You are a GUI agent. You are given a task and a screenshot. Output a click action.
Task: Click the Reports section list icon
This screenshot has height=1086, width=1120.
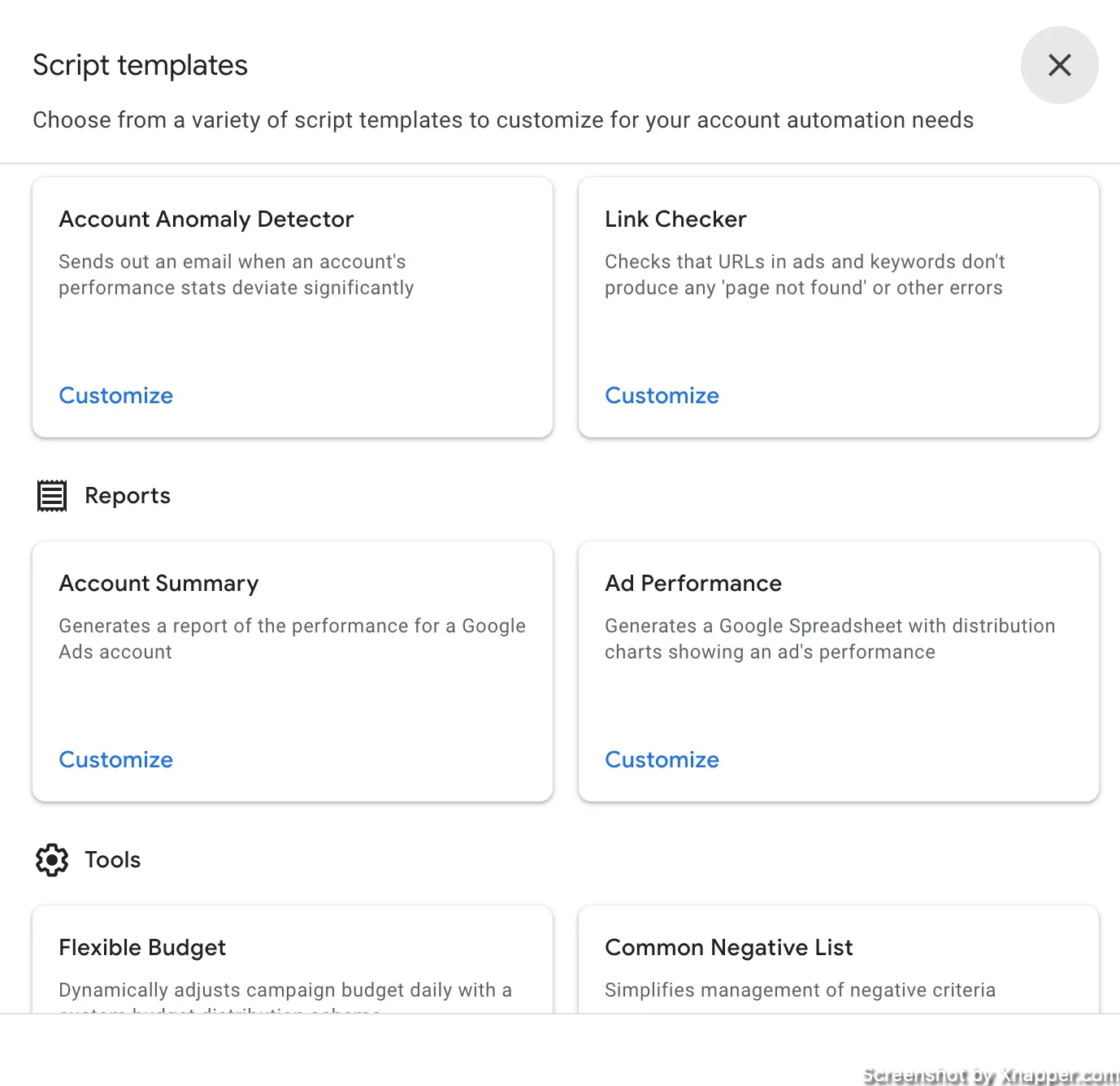[52, 496]
